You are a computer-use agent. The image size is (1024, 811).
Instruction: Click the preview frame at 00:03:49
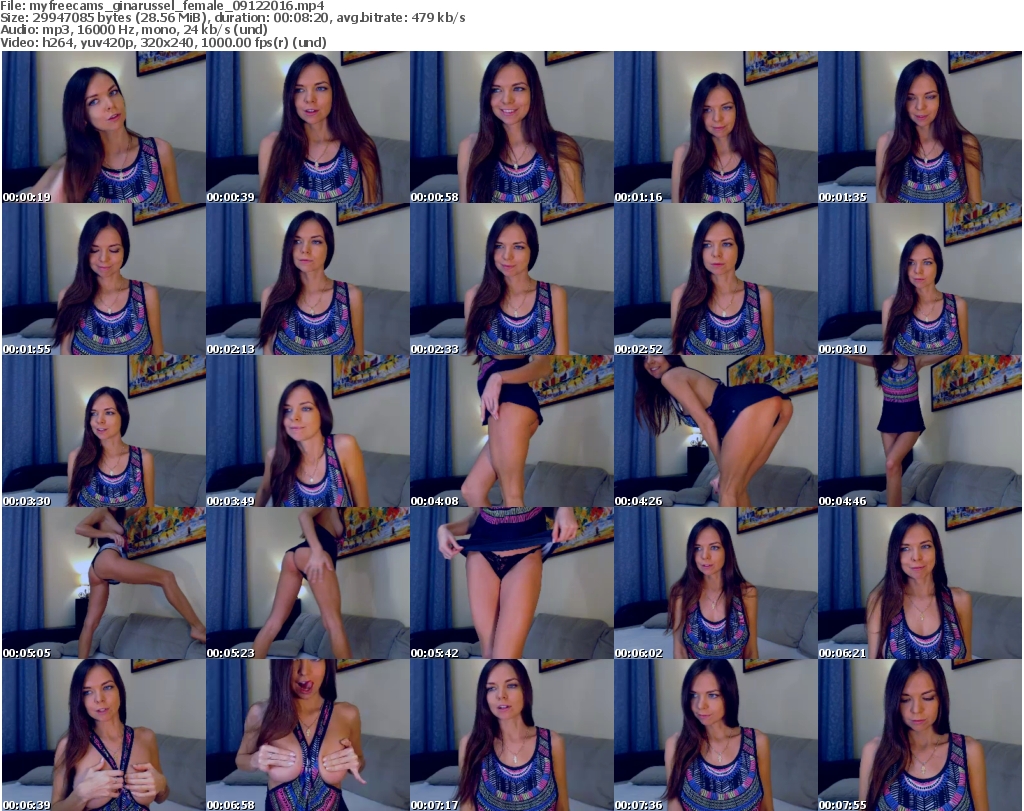click(308, 432)
